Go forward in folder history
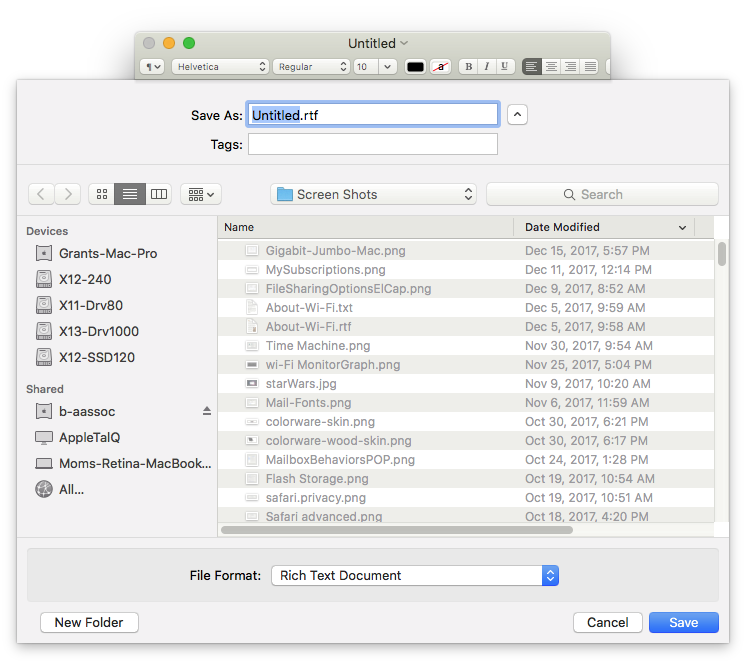 click(x=68, y=194)
